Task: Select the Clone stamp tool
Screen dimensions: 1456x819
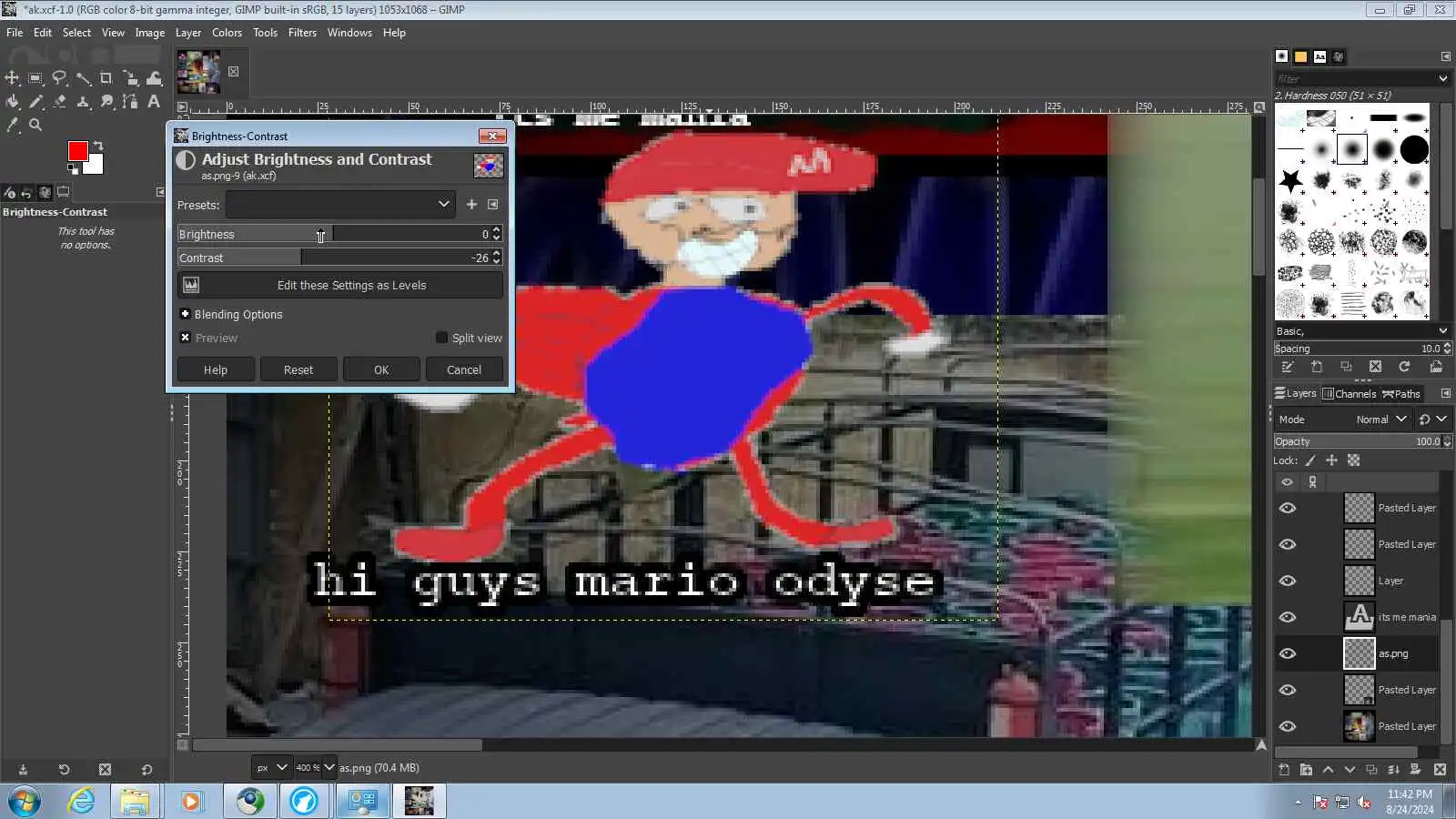Action: (x=83, y=102)
